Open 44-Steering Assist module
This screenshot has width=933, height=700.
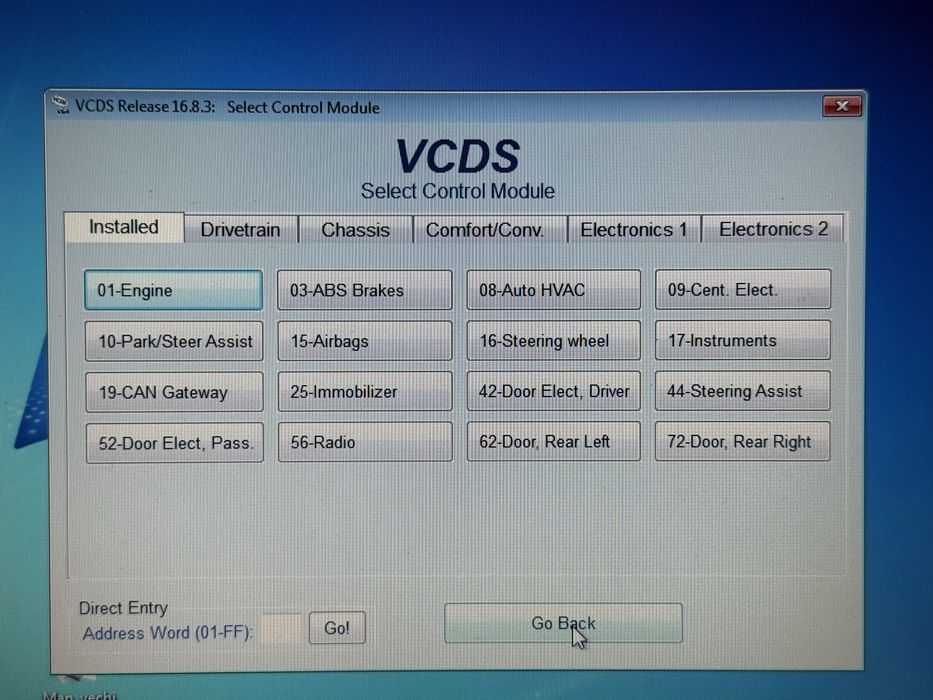tap(743, 390)
